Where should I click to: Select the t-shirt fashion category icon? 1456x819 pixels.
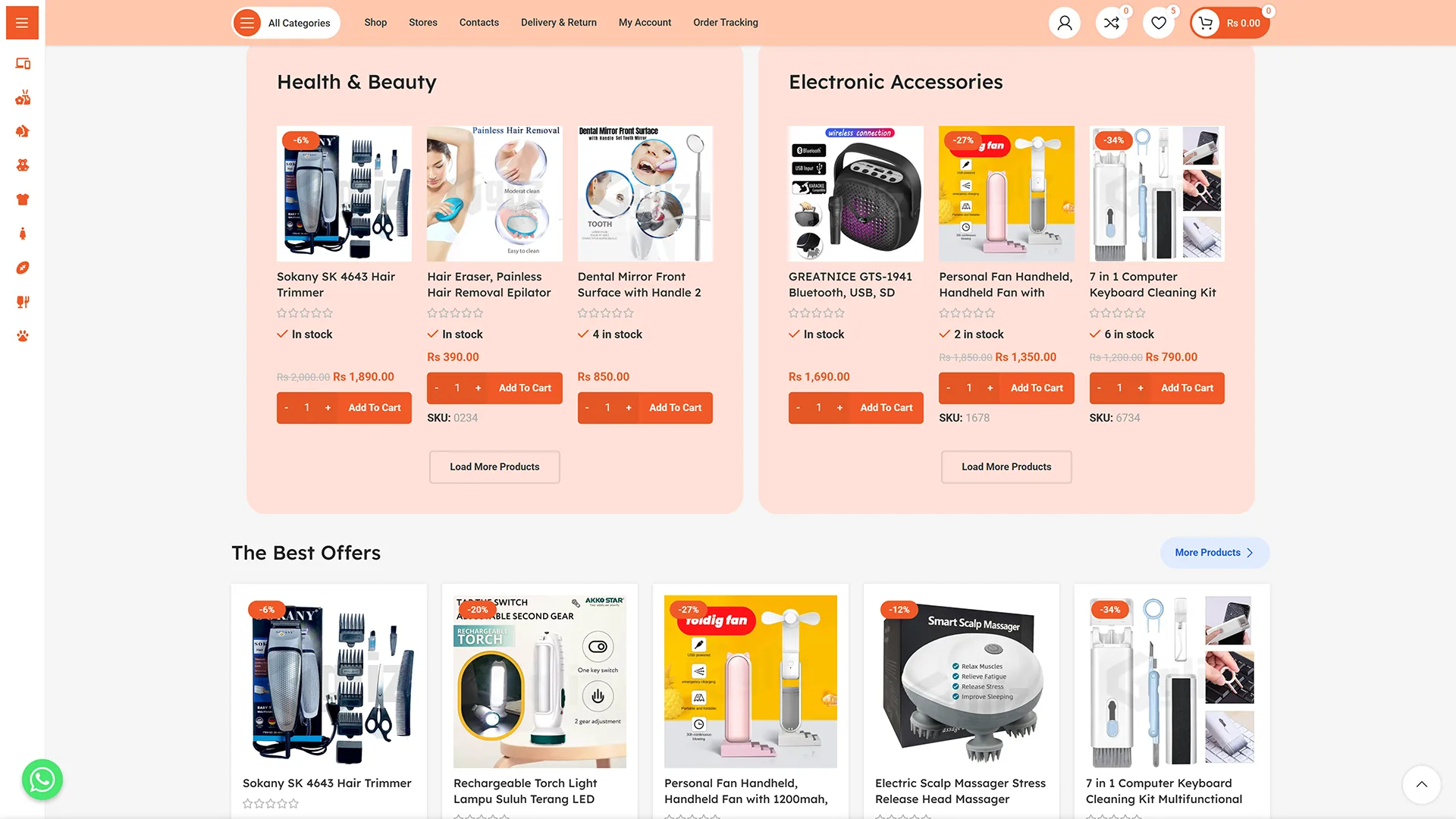pos(23,199)
